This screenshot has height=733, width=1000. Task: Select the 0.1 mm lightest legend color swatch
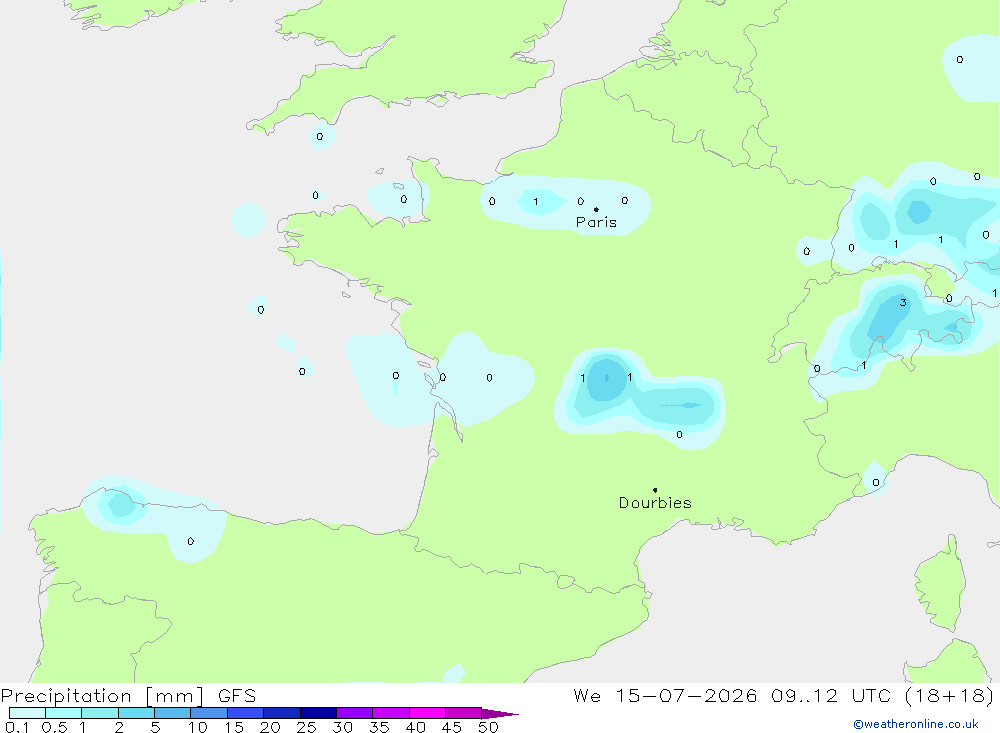(x=27, y=713)
